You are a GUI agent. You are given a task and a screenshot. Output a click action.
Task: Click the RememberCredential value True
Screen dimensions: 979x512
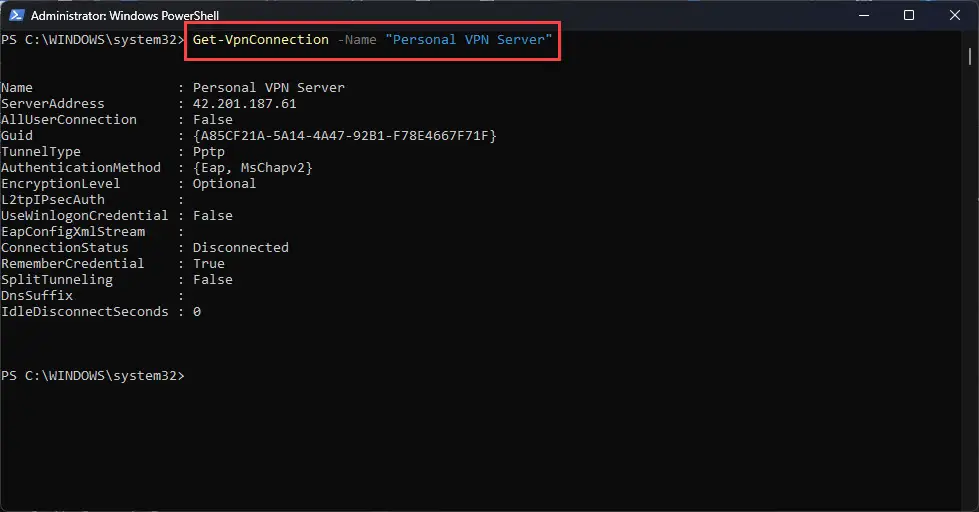click(x=209, y=263)
